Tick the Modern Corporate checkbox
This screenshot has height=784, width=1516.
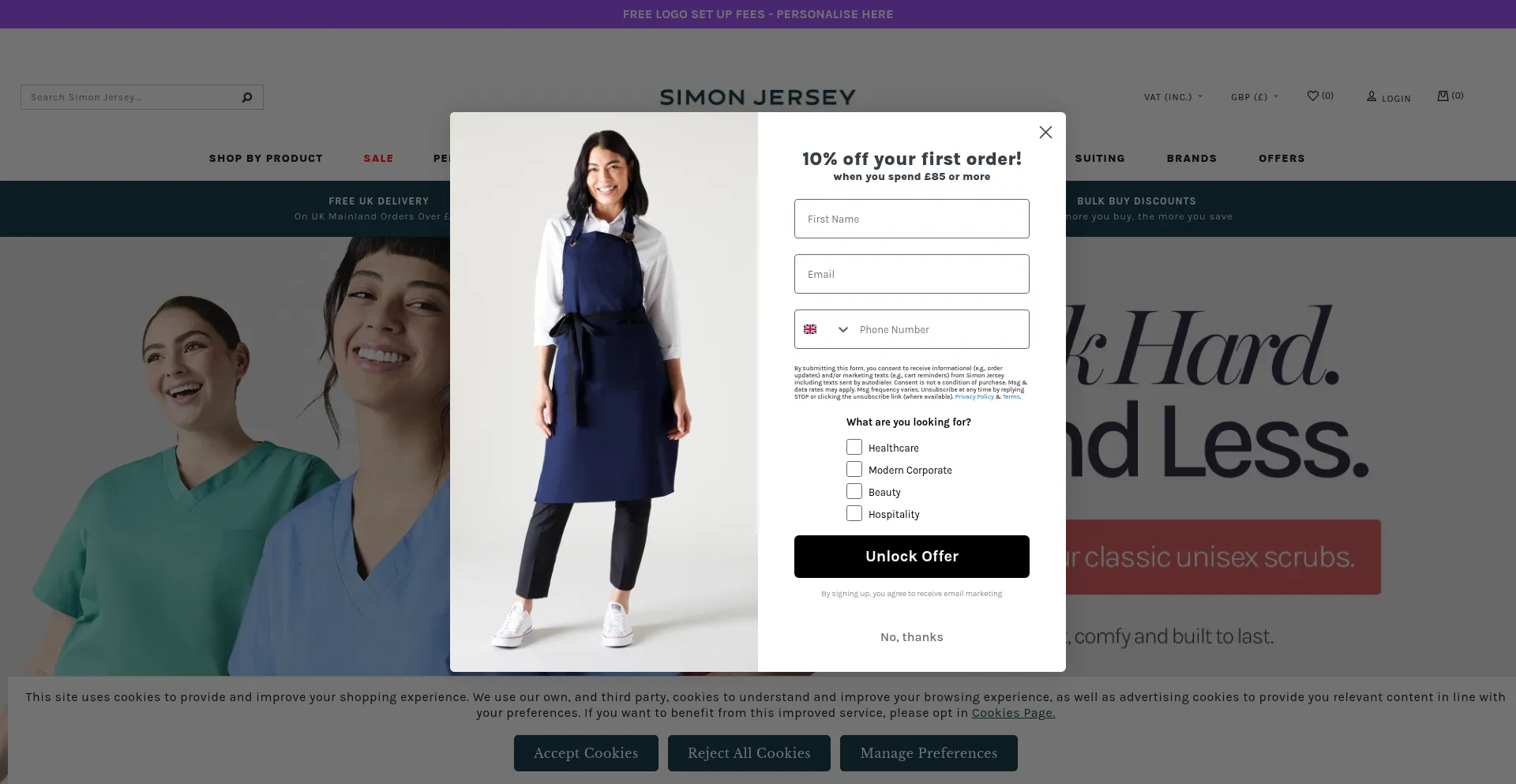tap(854, 469)
